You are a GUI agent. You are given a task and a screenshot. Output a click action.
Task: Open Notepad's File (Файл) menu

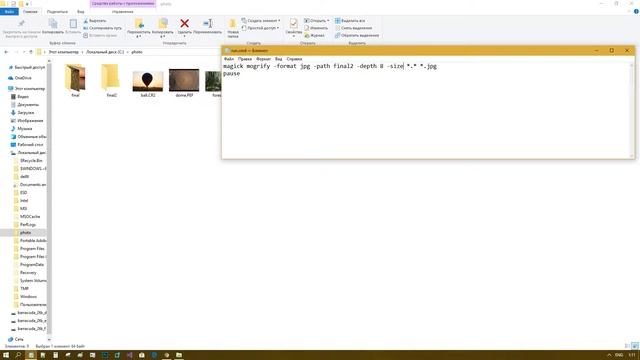pos(229,59)
